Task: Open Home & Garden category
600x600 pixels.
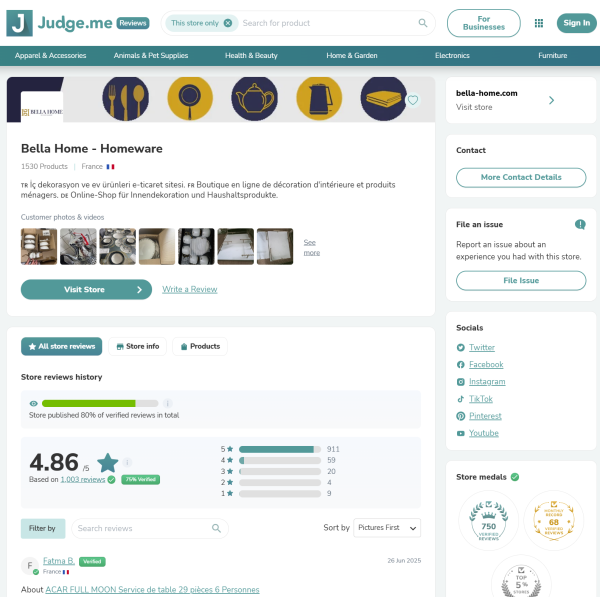Action: 352,55
